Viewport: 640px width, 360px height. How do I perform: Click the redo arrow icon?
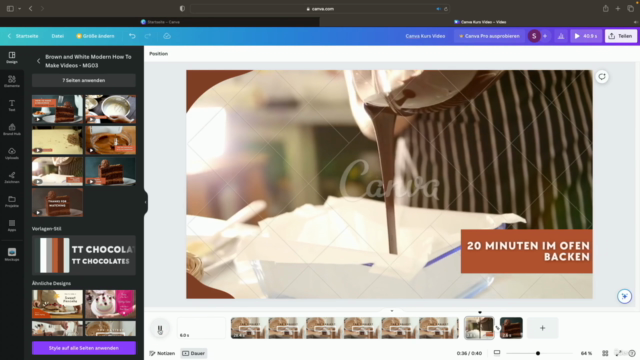[148, 36]
